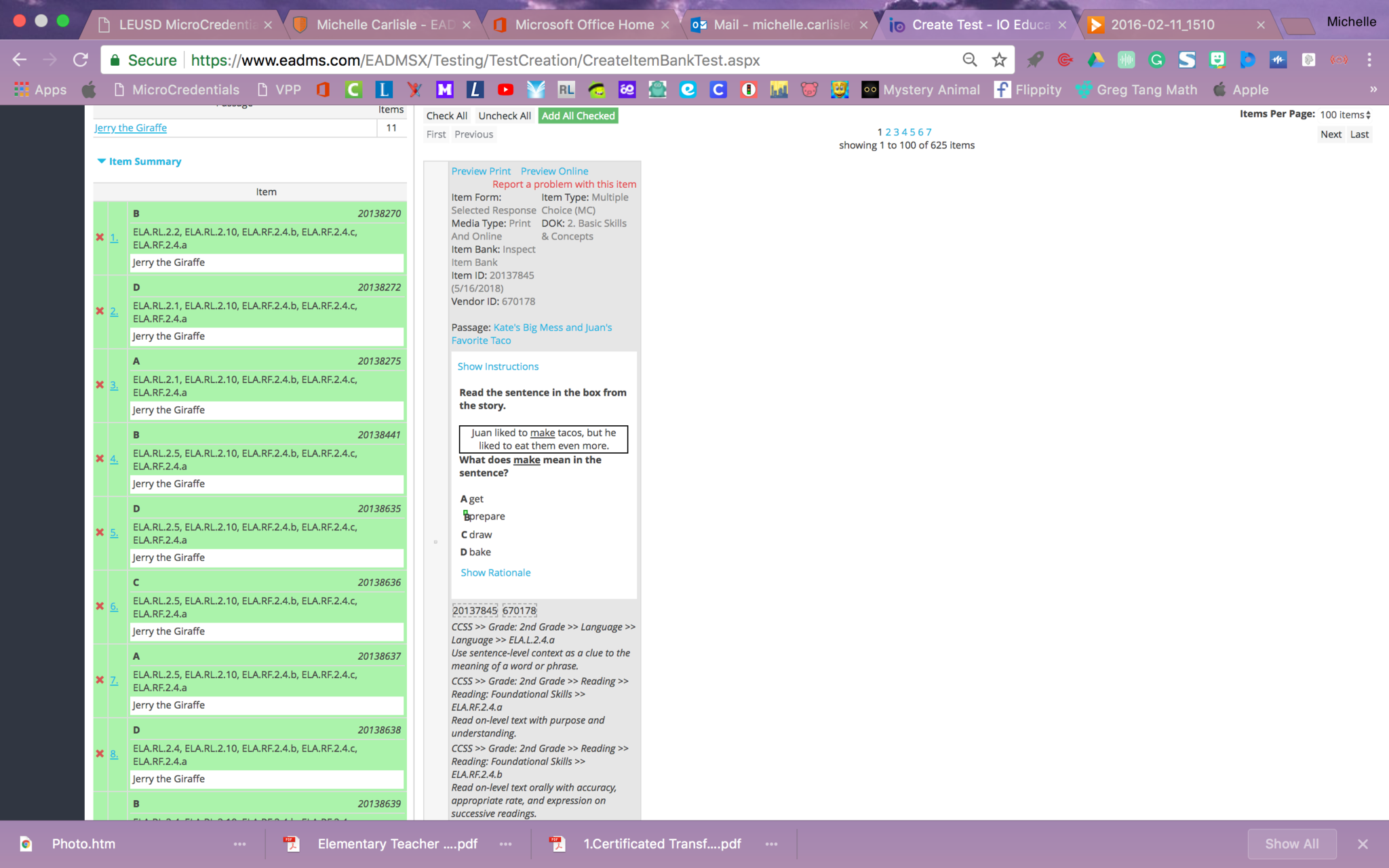Open the Jerry the Giraffe passage link
Viewport: 1389px width, 868px height.
[130, 127]
